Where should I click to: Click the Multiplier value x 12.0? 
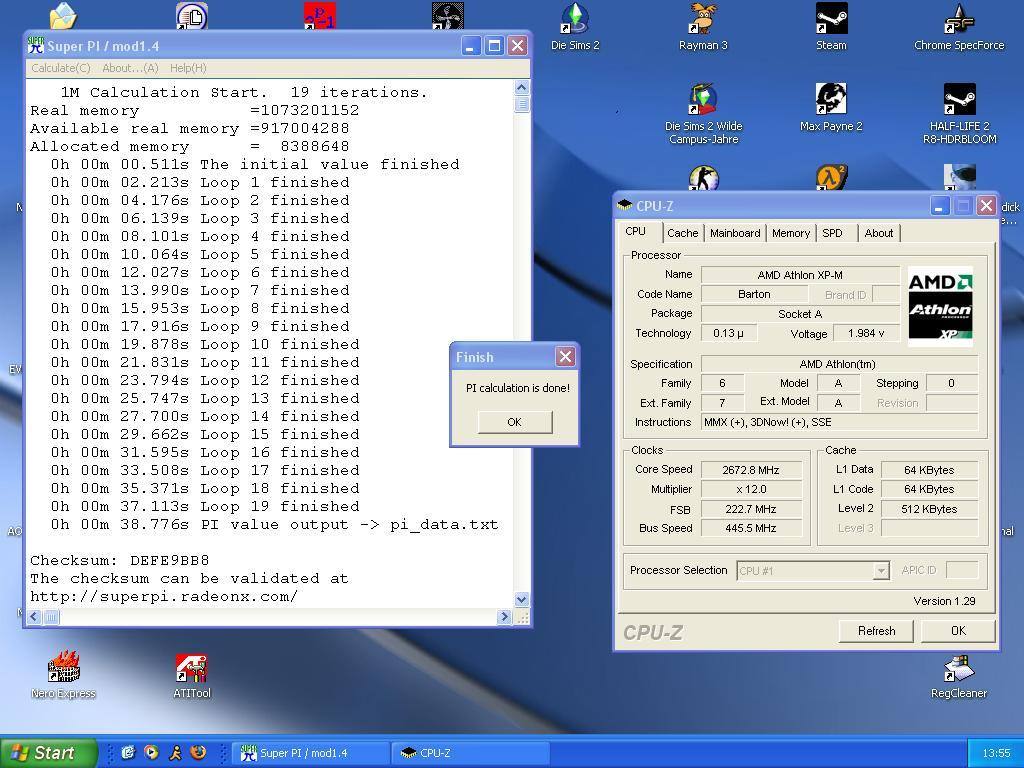tap(750, 489)
